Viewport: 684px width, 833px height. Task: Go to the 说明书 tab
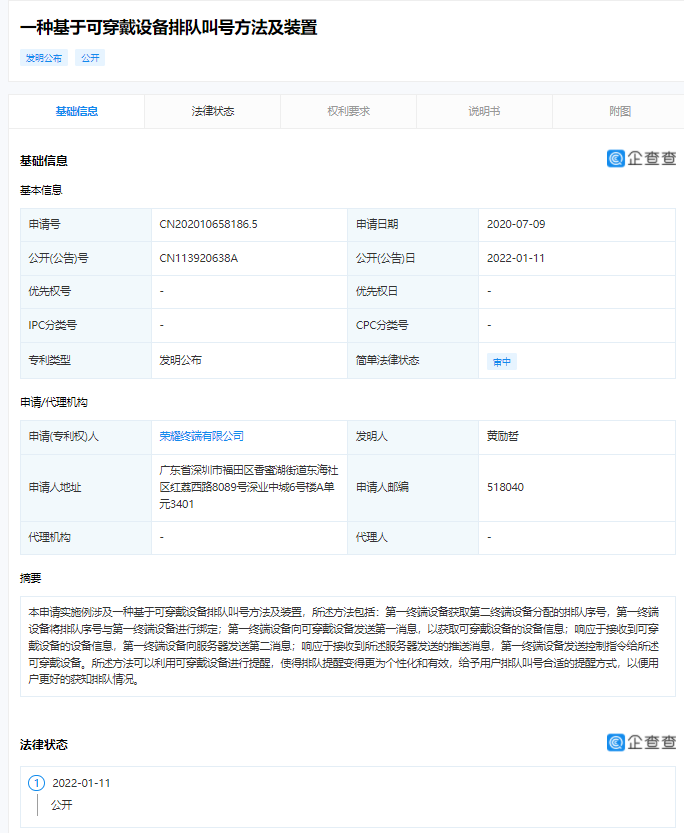pyautogui.click(x=484, y=111)
